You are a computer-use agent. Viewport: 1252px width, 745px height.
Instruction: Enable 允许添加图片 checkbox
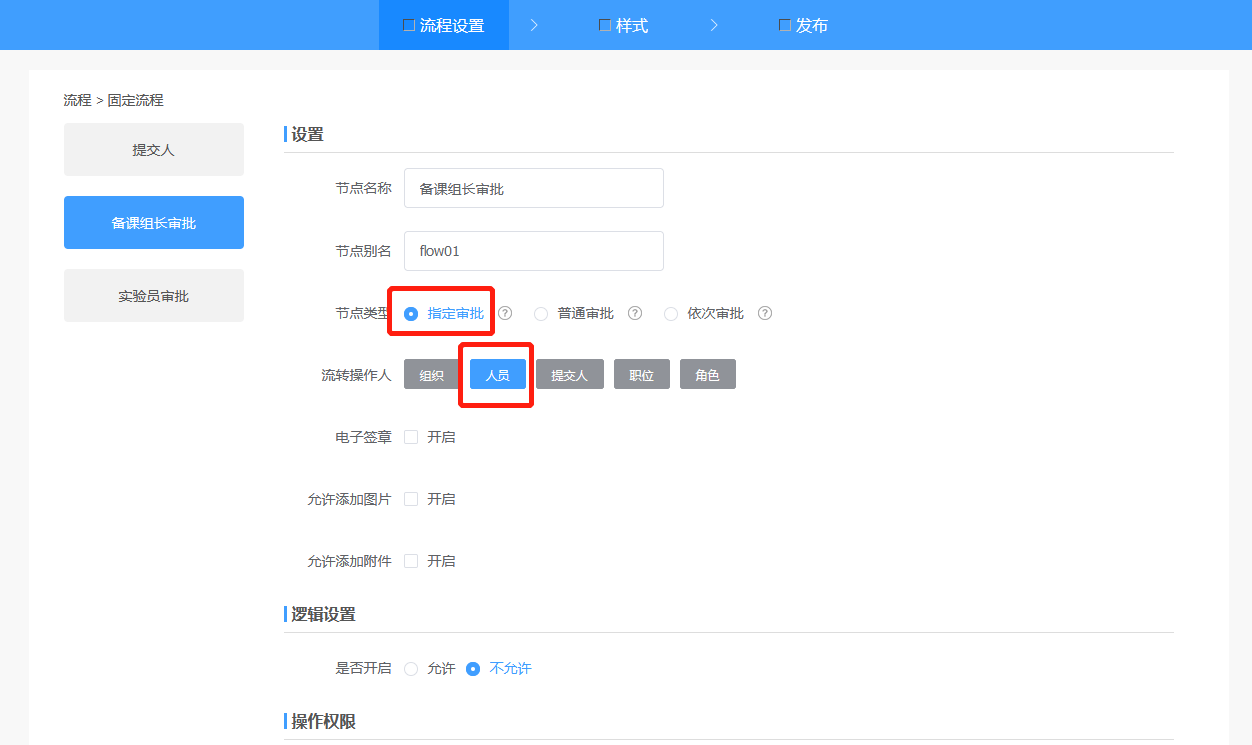click(x=411, y=499)
